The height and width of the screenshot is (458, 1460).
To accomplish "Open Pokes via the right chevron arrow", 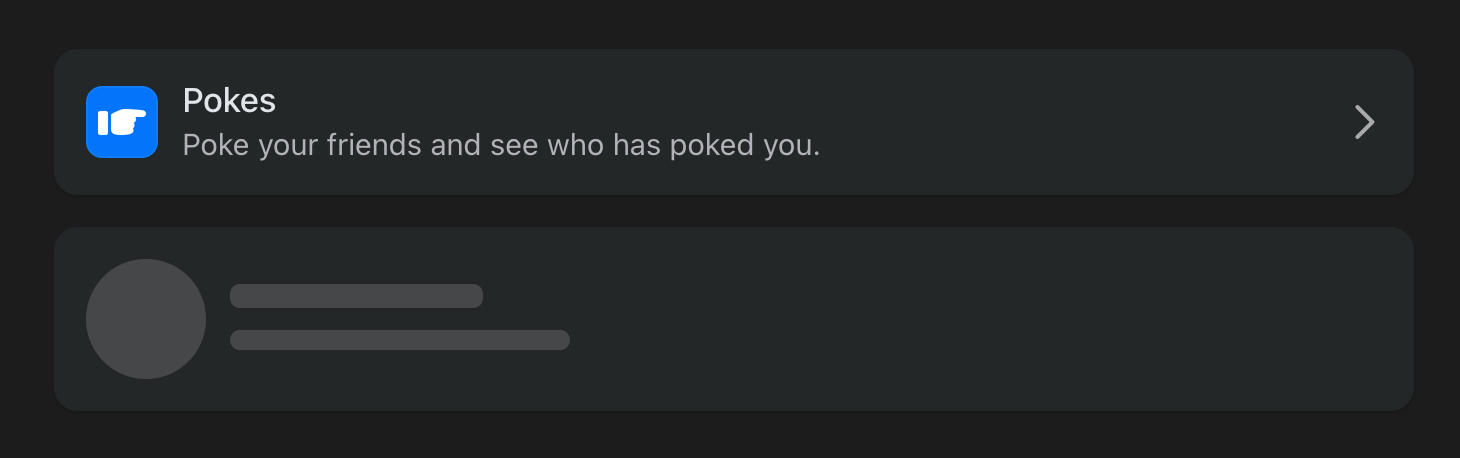I will click(1364, 122).
